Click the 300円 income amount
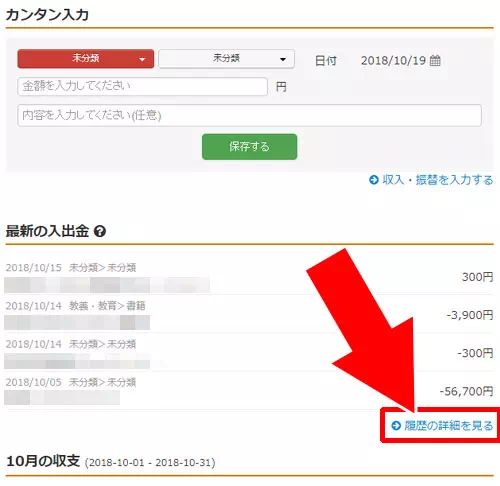The width and height of the screenshot is (500, 486). tap(477, 277)
